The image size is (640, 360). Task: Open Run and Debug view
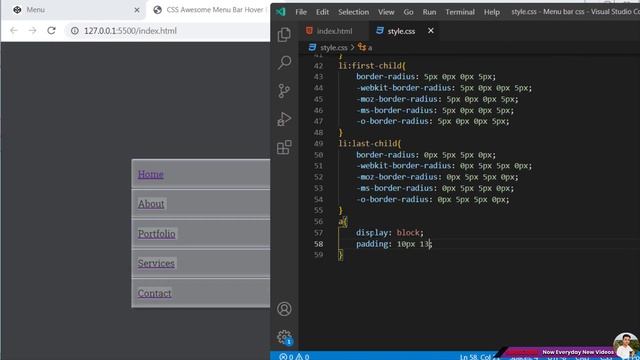pos(284,119)
